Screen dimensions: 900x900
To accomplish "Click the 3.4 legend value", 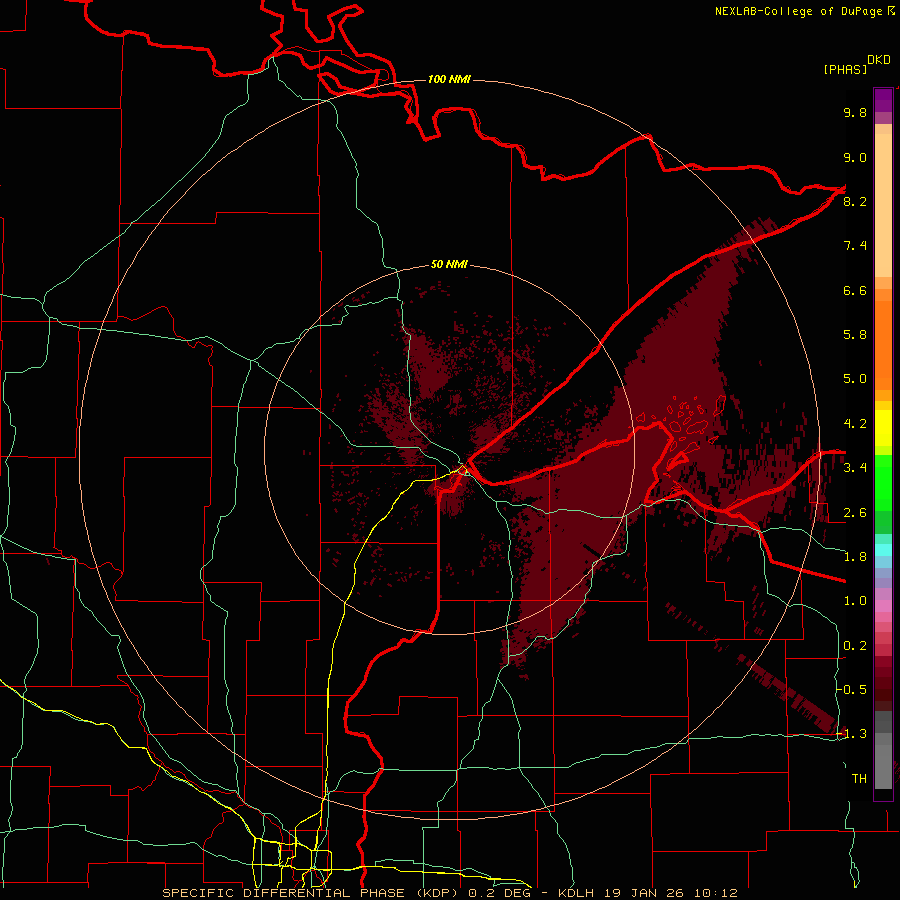I will (x=855, y=468).
